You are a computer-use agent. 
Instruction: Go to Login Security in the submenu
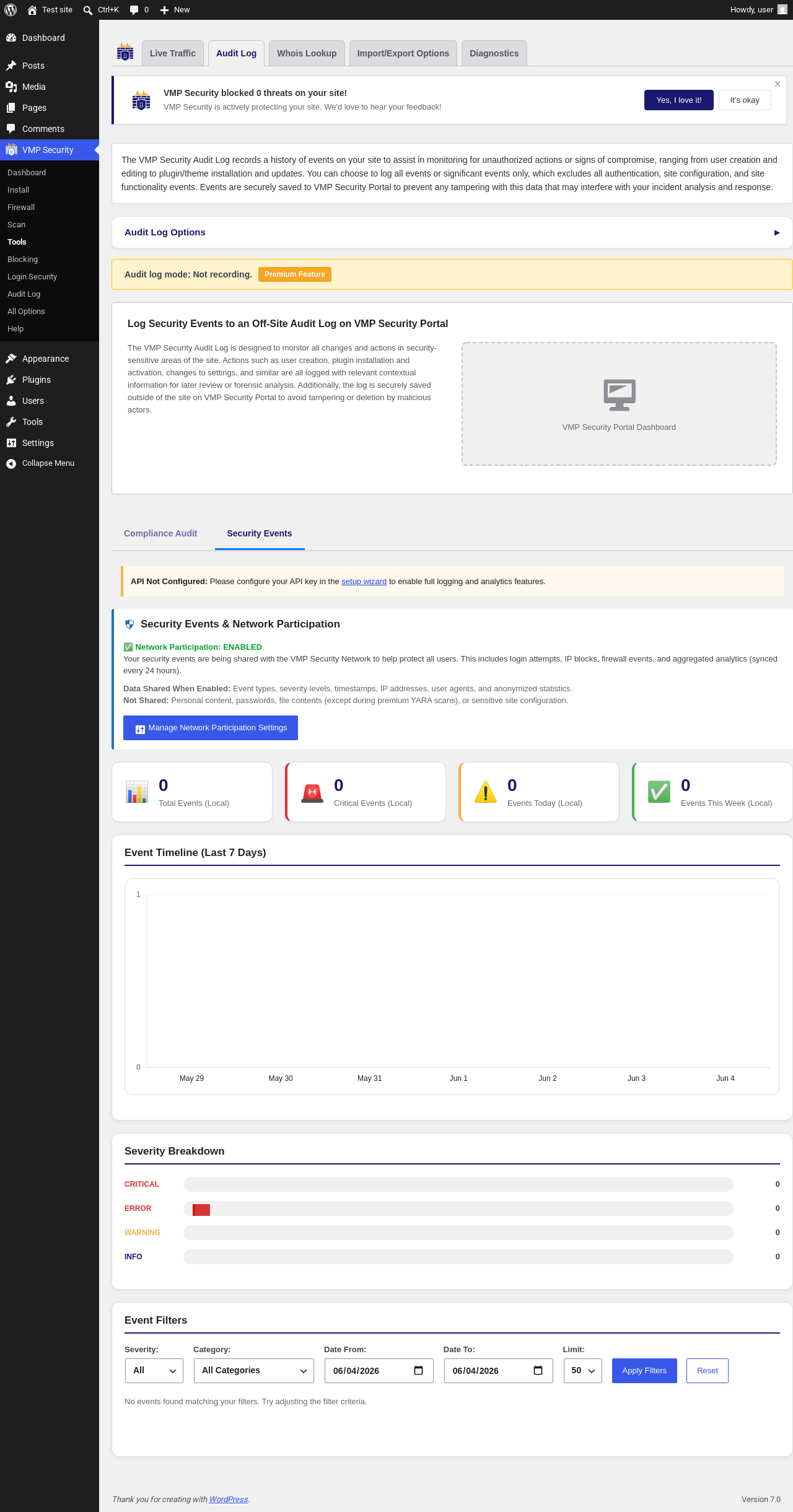(32, 277)
